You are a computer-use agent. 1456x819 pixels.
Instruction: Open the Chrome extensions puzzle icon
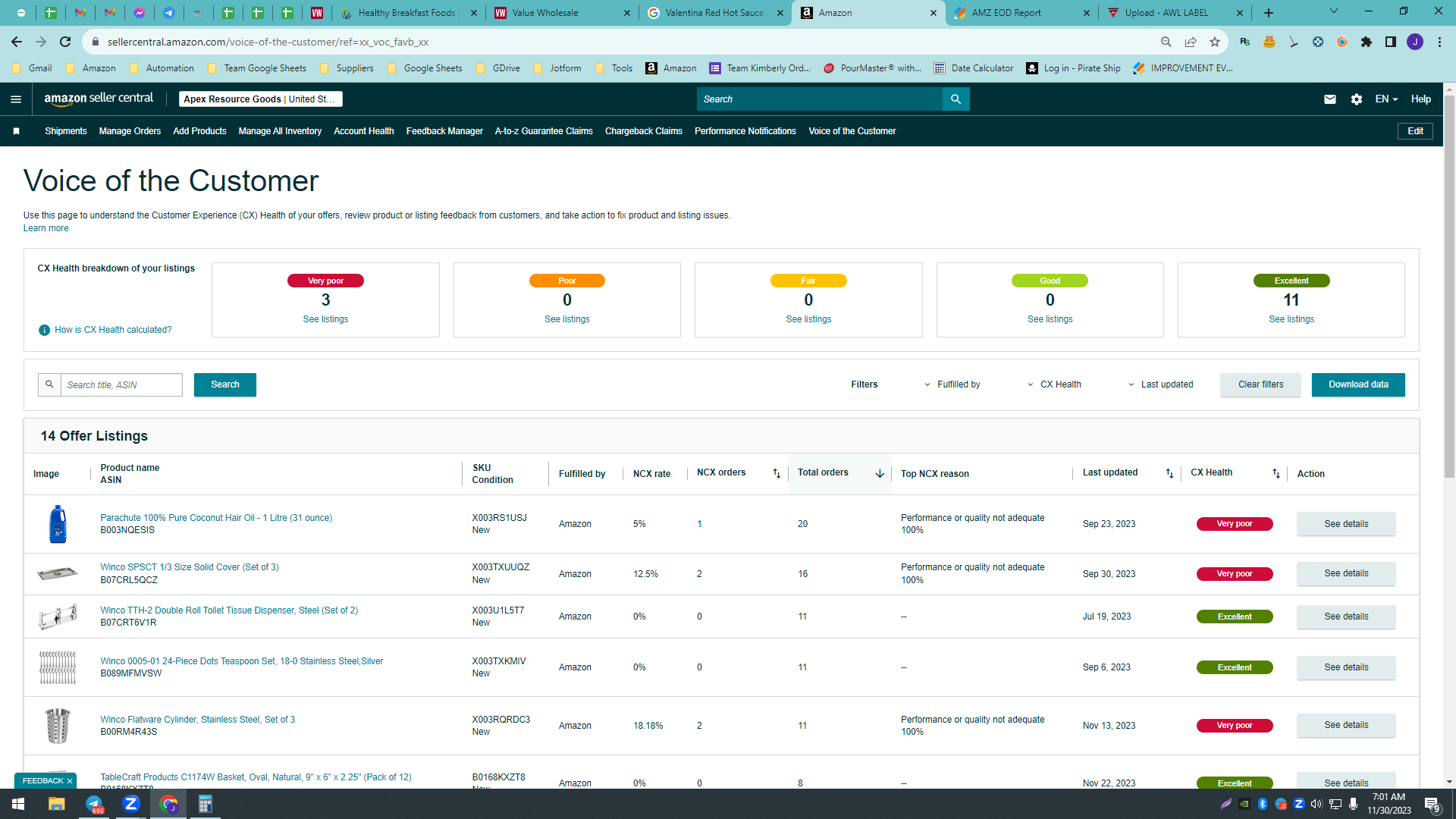(1367, 42)
